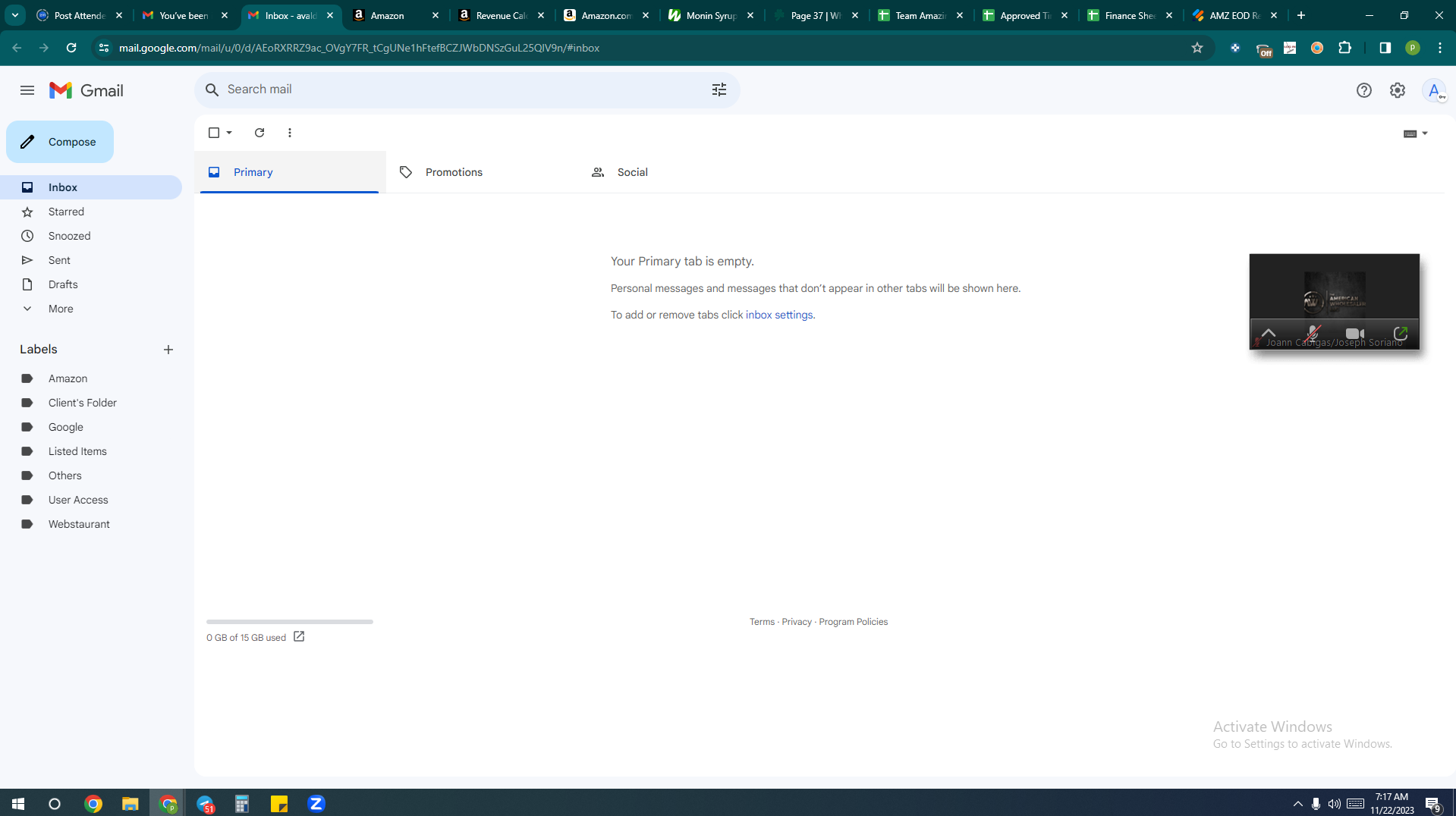This screenshot has width=1456, height=816.
Task: Open the Sent folder
Action: pyautogui.click(x=91, y=260)
